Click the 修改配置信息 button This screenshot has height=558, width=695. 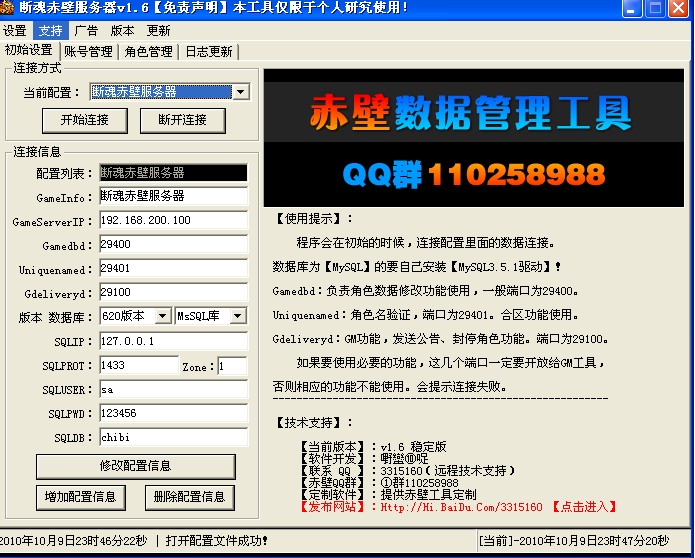tap(135, 466)
